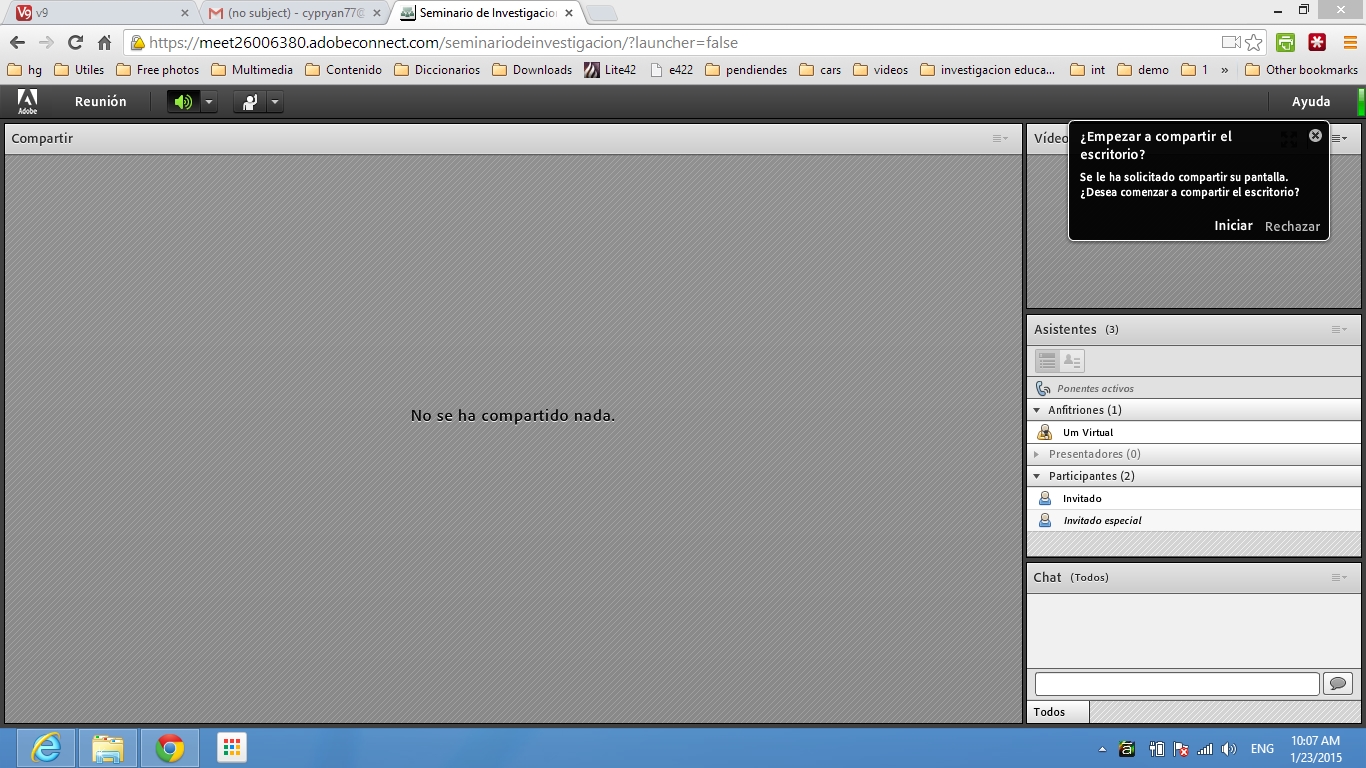Click the chat message input field

pyautogui.click(x=1177, y=684)
